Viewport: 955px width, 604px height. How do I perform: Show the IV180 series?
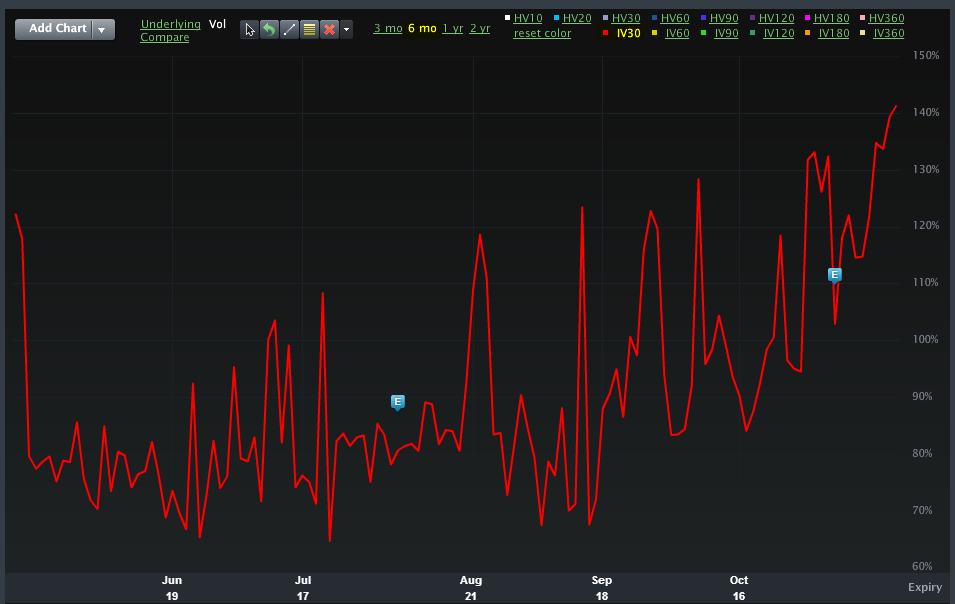coord(834,33)
